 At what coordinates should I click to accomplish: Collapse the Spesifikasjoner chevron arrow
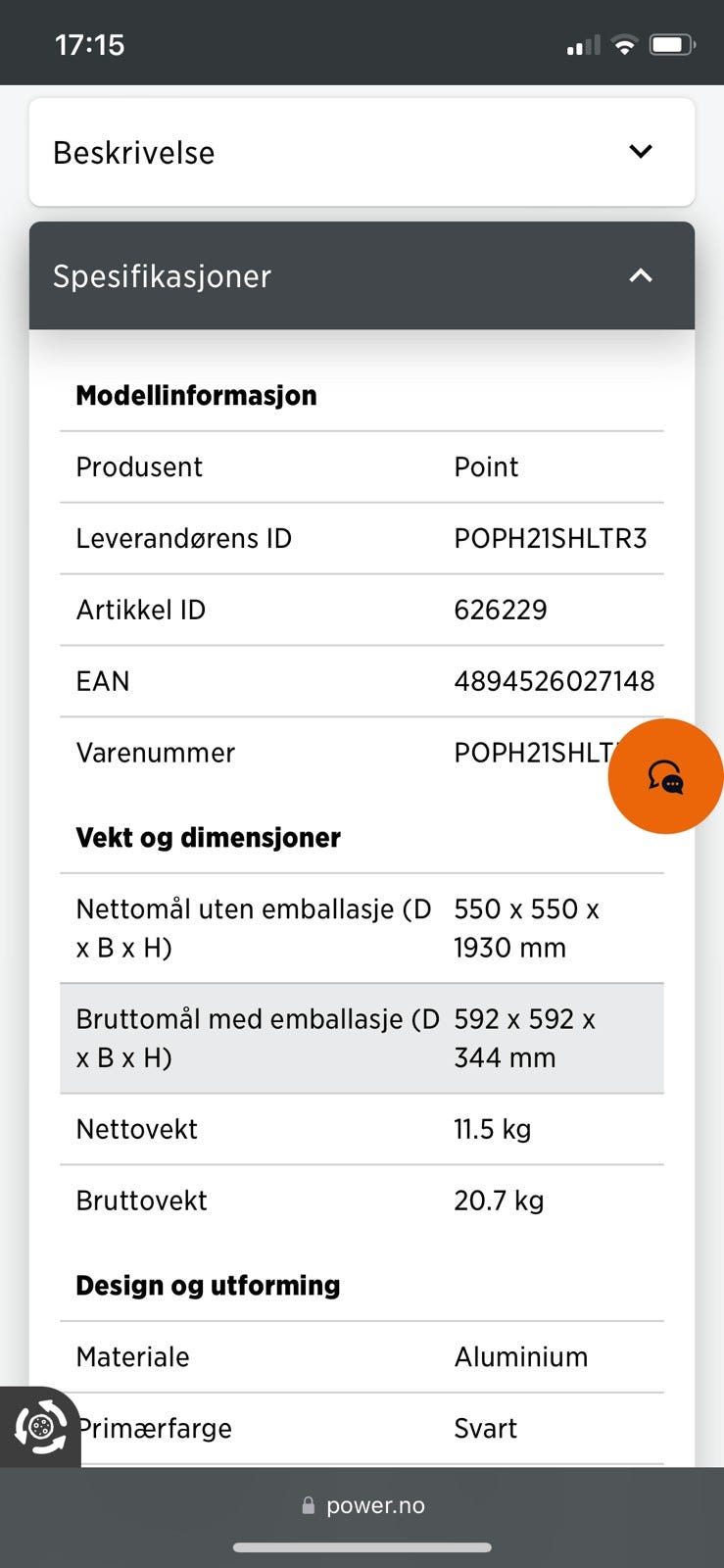641,275
